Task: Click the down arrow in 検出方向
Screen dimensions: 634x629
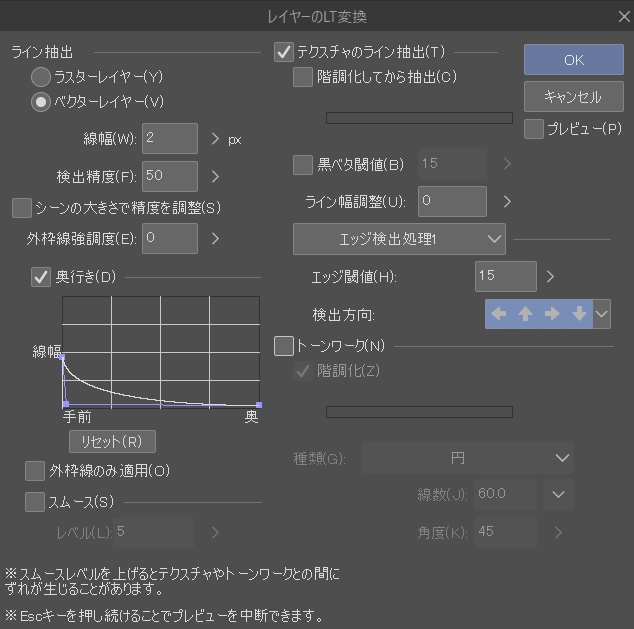Action: [x=579, y=314]
